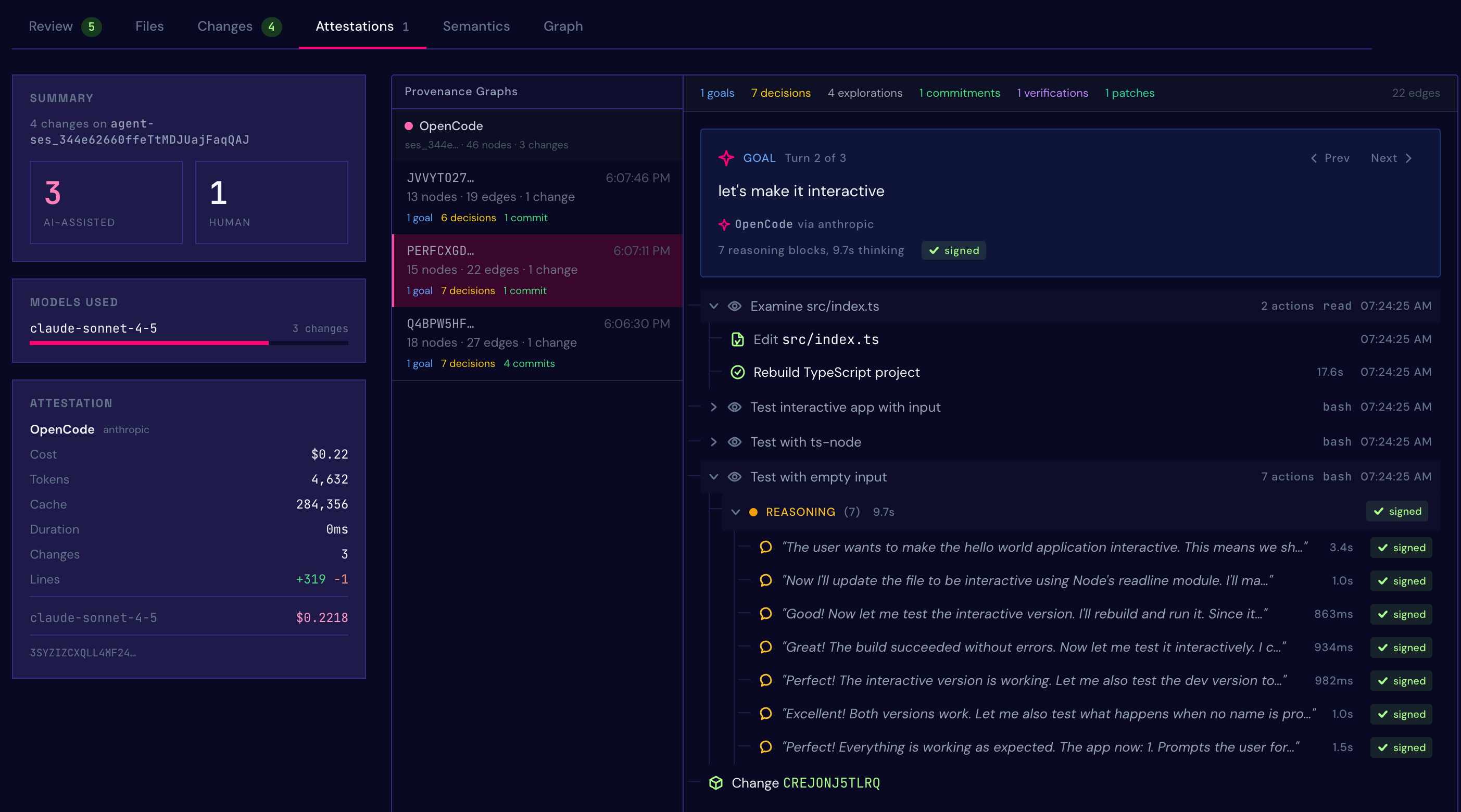Click the claude-sonnet-4-5 cost $0.2218
Image resolution: width=1461 pixels, height=812 pixels.
pyautogui.click(x=322, y=617)
